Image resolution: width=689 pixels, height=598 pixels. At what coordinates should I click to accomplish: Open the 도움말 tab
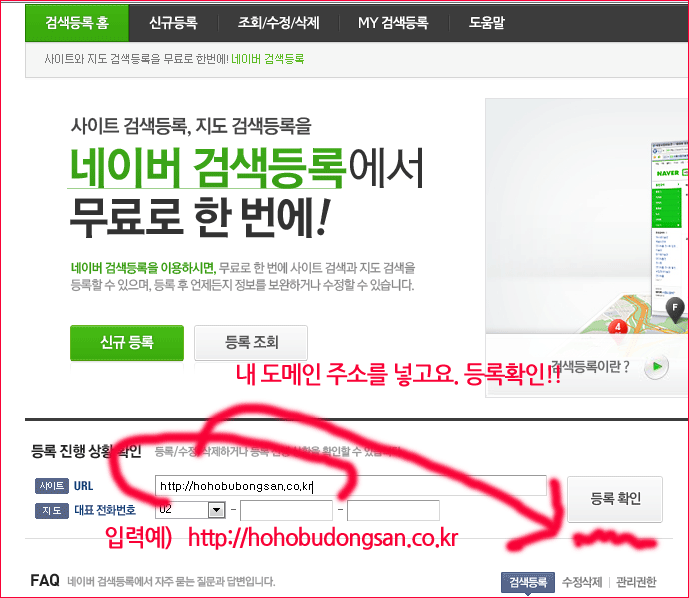click(x=486, y=23)
